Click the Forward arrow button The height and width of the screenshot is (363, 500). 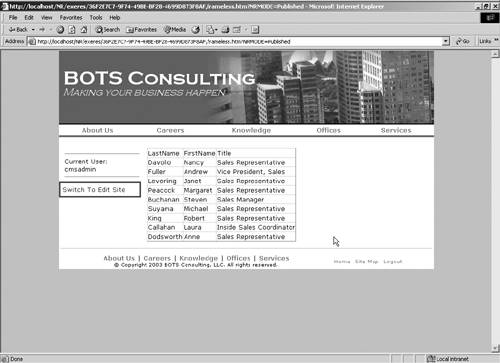42,30
